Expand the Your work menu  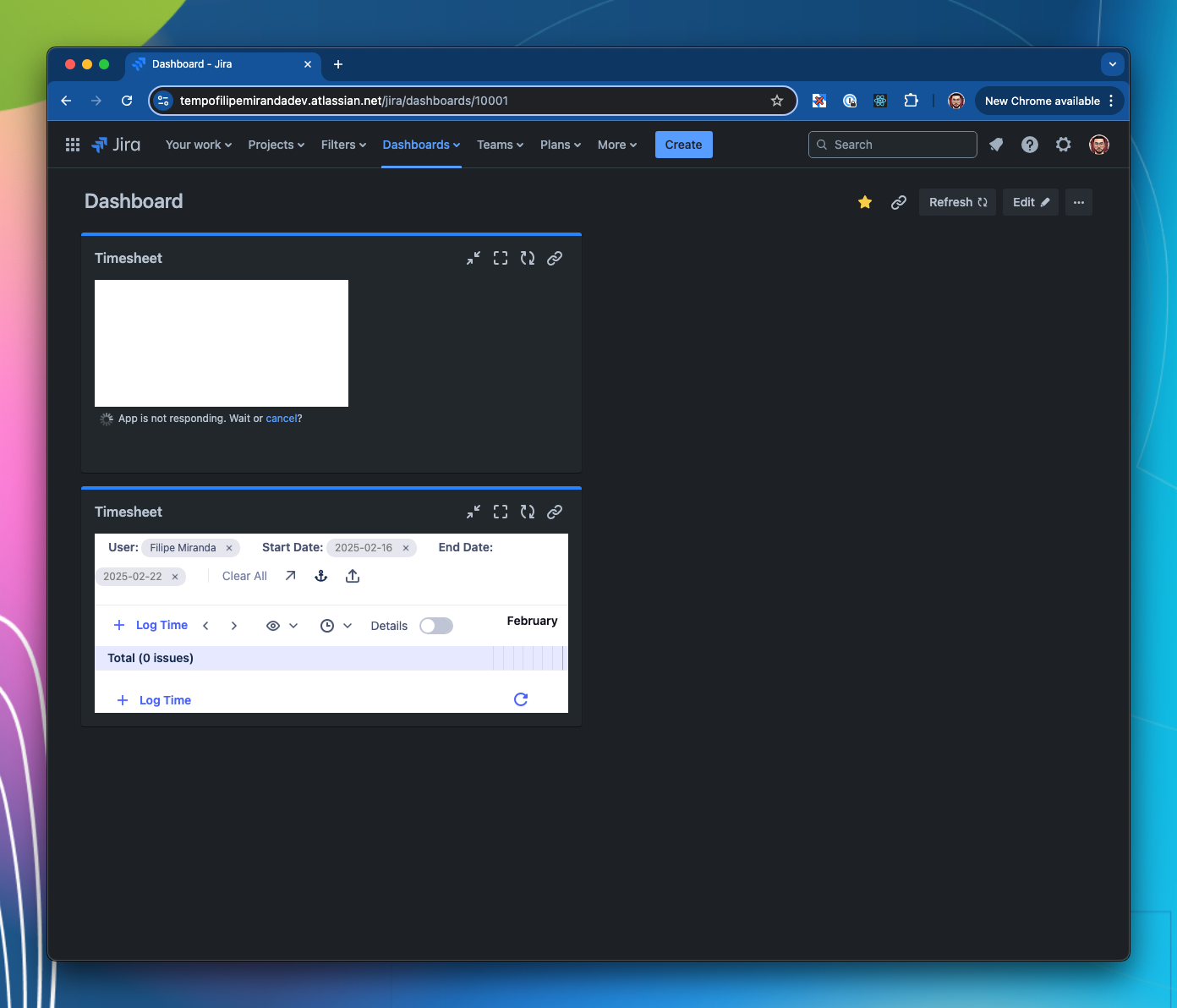coord(199,145)
